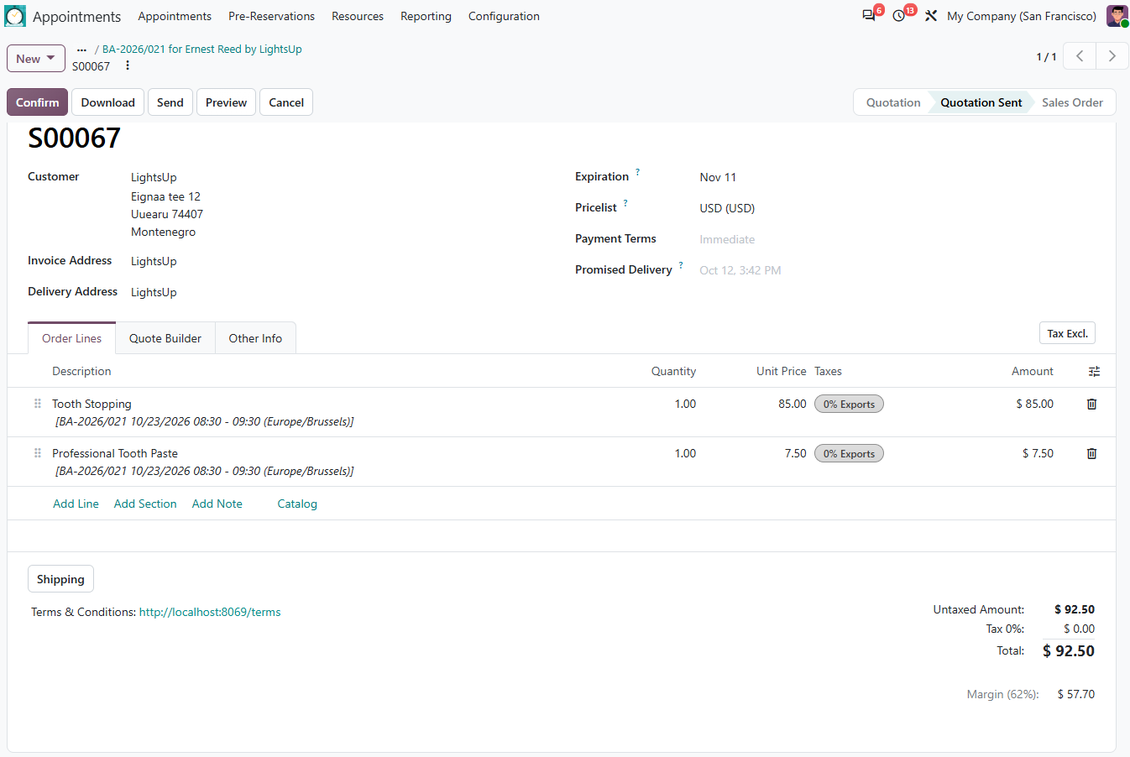Edit the Promised Delivery date field

[x=740, y=270]
